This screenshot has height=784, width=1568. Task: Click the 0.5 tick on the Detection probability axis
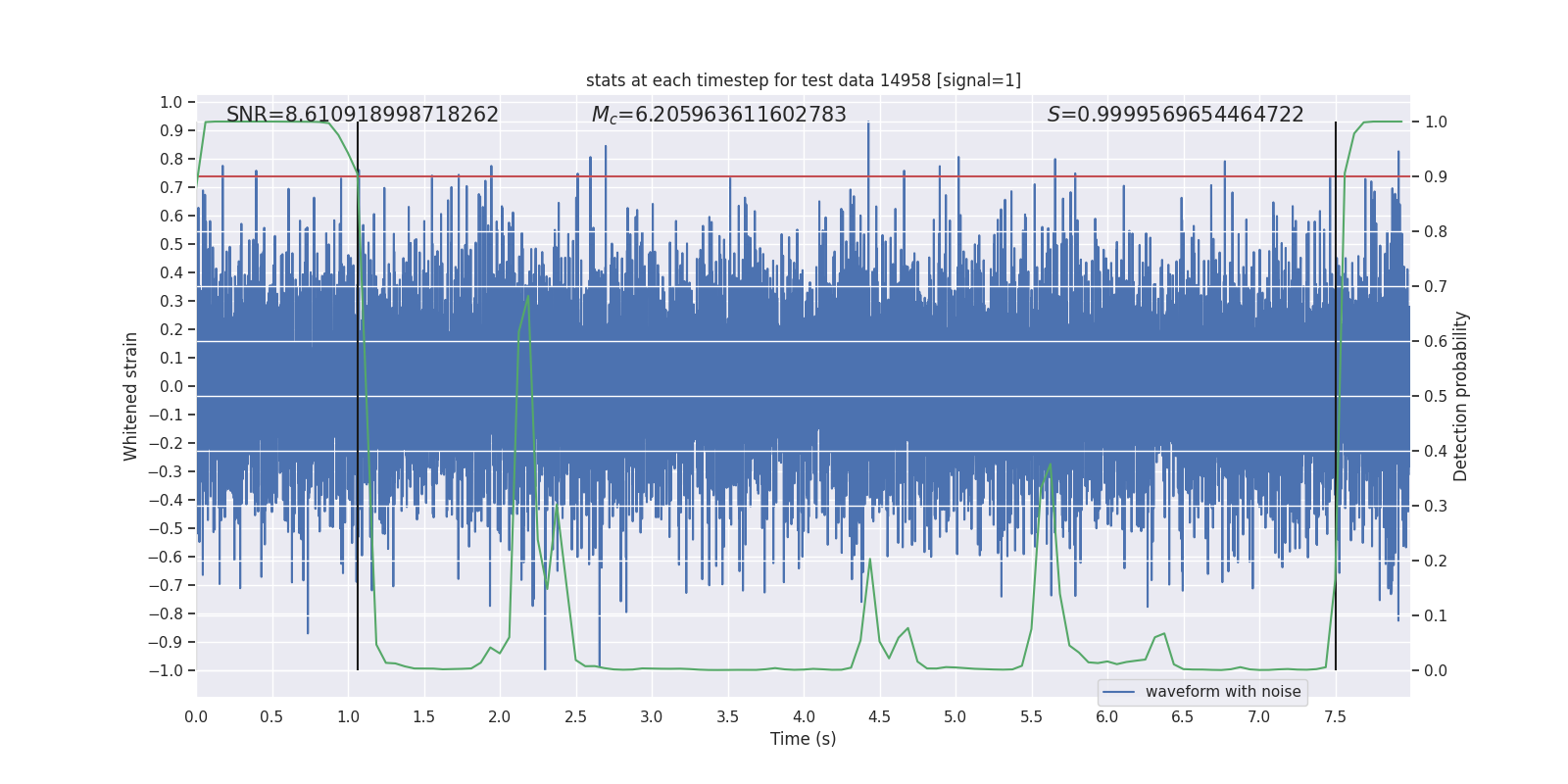[x=1436, y=397]
